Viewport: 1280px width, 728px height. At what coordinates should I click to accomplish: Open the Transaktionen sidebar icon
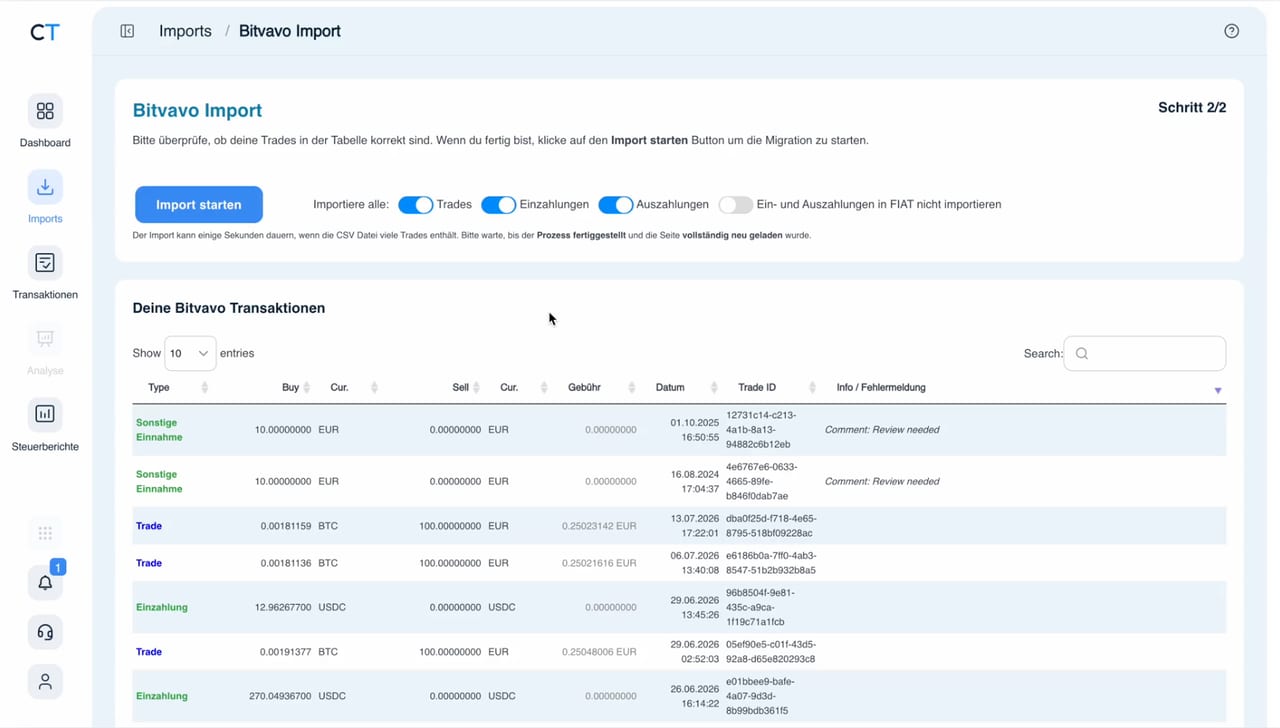45,263
